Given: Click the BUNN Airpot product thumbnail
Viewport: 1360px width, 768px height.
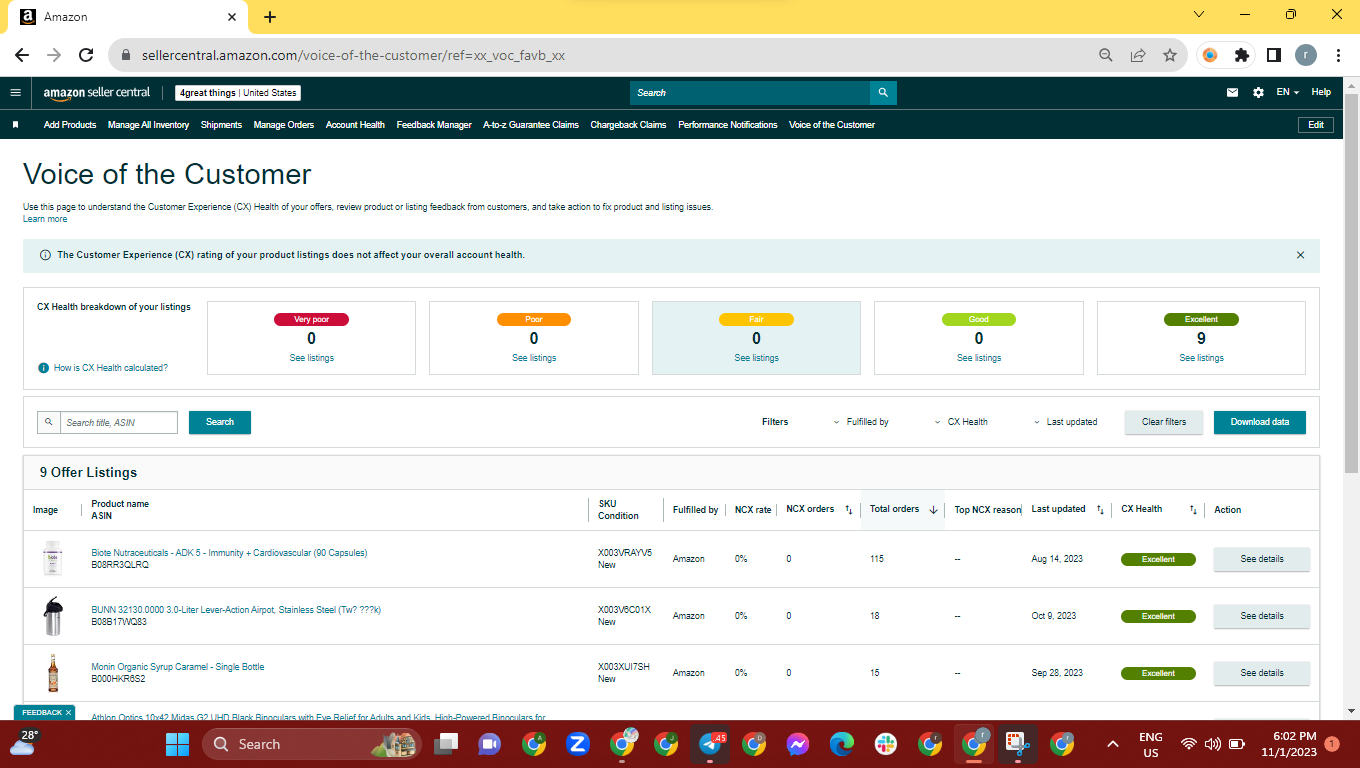Looking at the screenshot, I should (52, 616).
